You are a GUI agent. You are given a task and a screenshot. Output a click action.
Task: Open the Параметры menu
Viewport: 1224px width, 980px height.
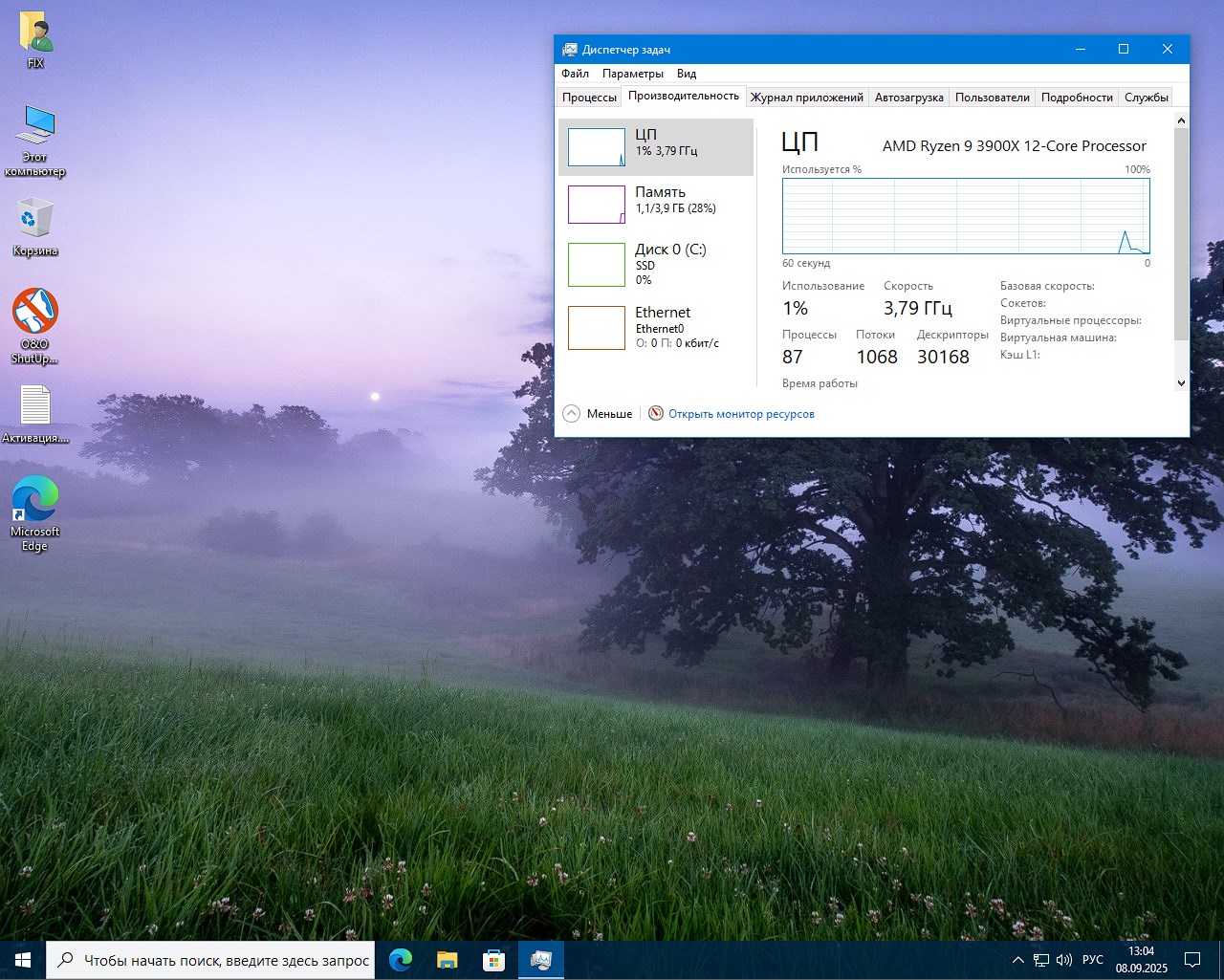pyautogui.click(x=632, y=74)
